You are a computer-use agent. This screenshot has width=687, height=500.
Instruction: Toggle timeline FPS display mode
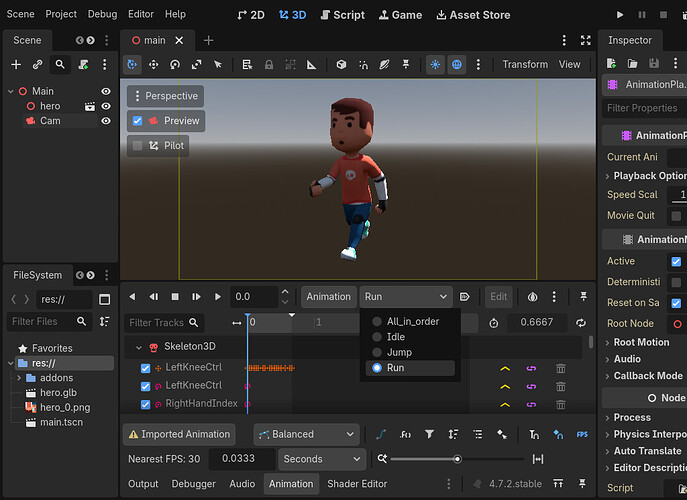pyautogui.click(x=582, y=434)
